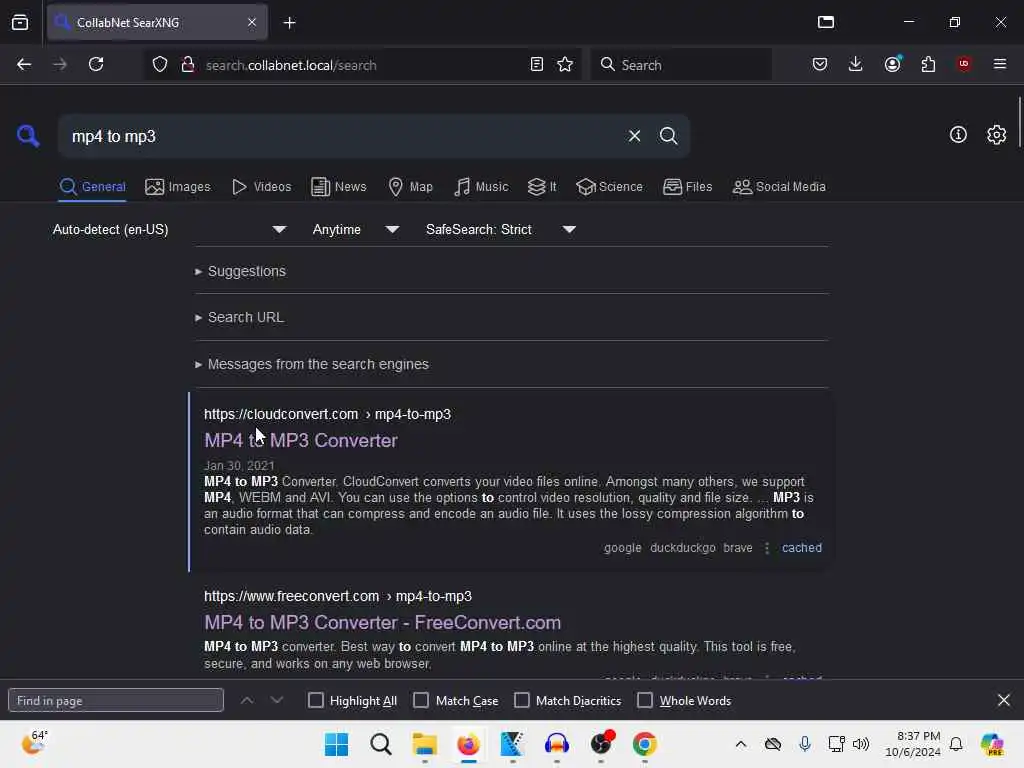Viewport: 1024px width, 768px height.
Task: Clear the mp4 to mp3 query
Action: [634, 136]
